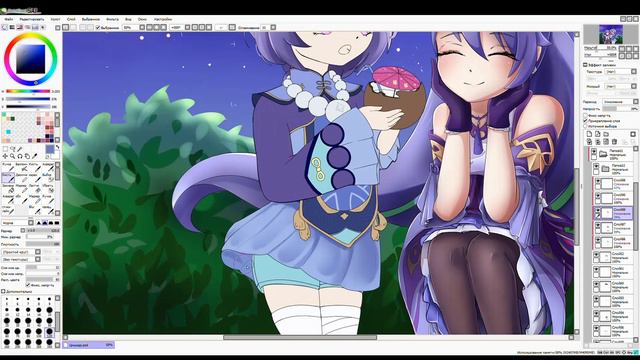This screenshot has height=360, width=640.
Task: Open the layer blending Режим dropdown
Action: (x=620, y=102)
